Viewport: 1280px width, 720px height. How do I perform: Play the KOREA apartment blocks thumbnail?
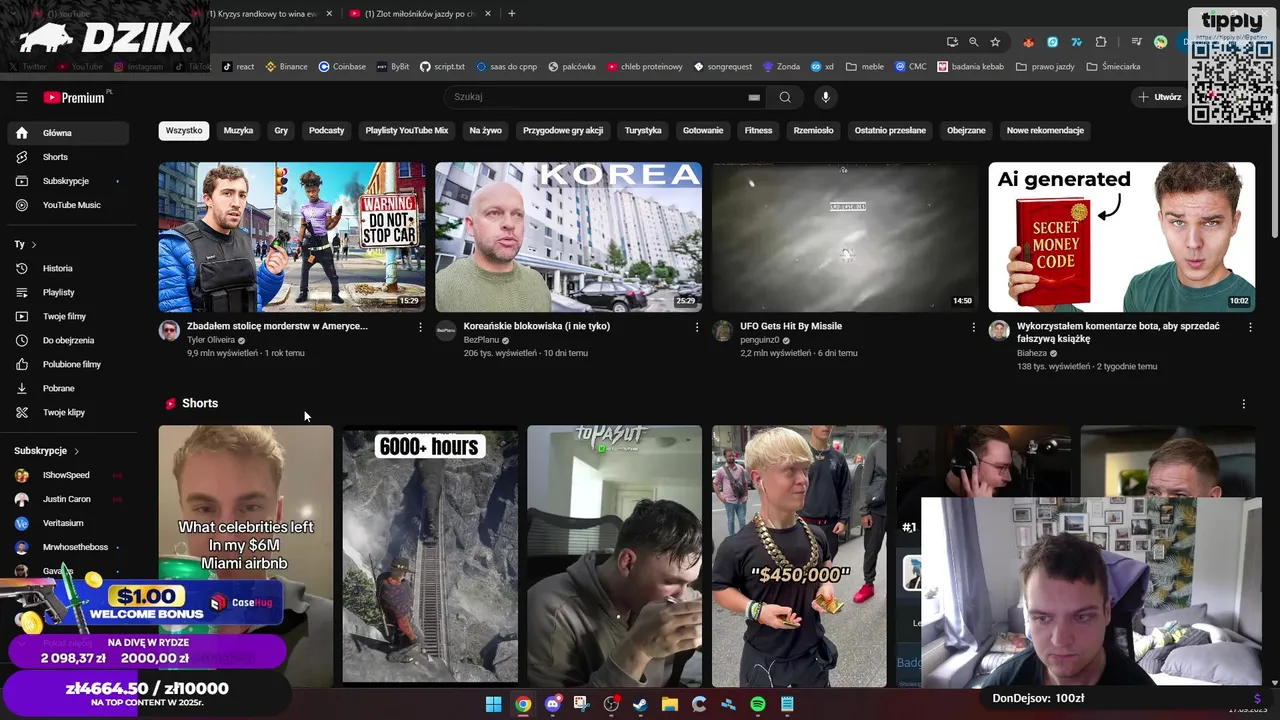[568, 237]
